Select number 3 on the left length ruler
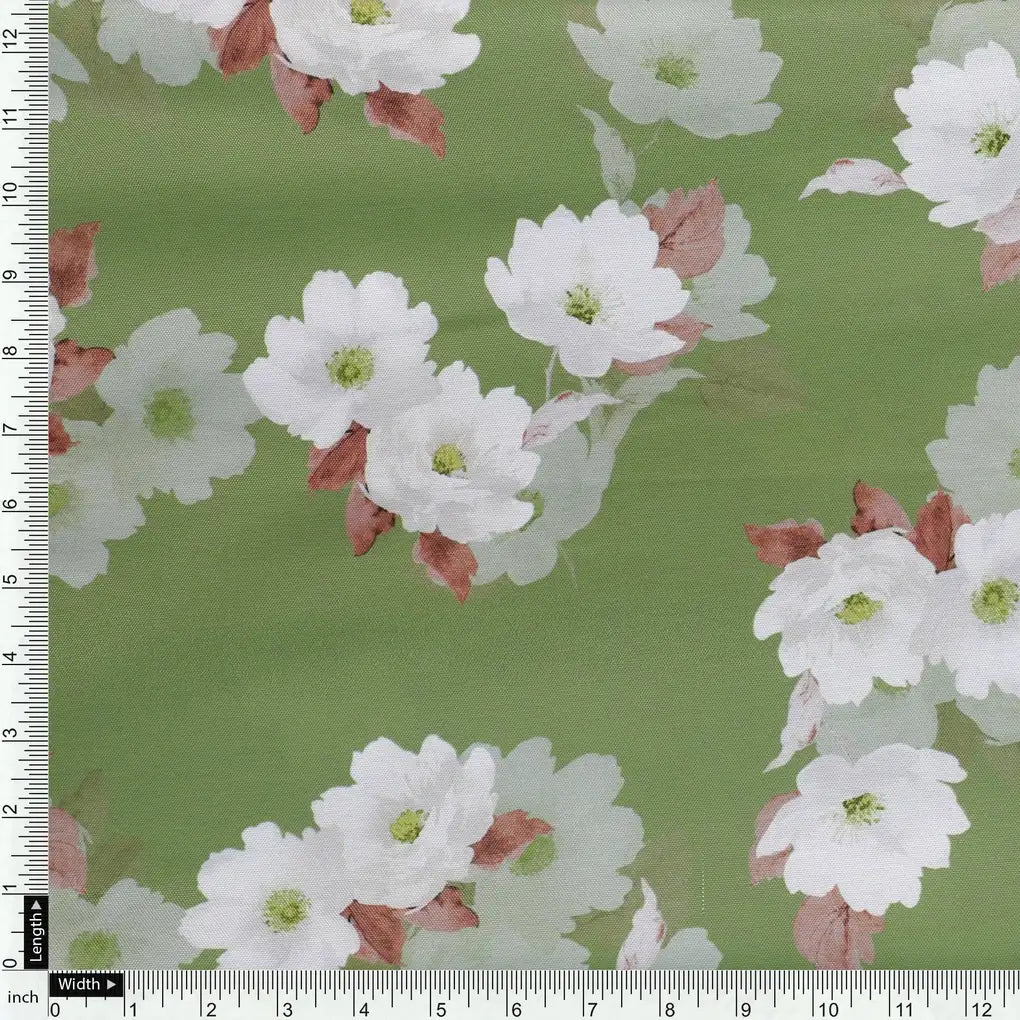 tap(10, 735)
